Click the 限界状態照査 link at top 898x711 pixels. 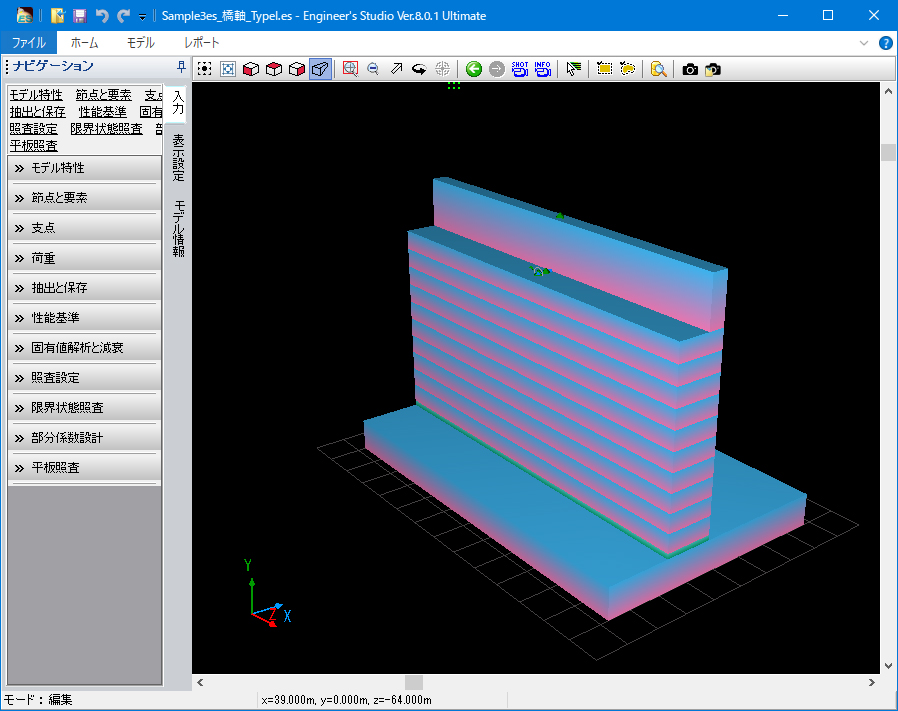pos(106,129)
